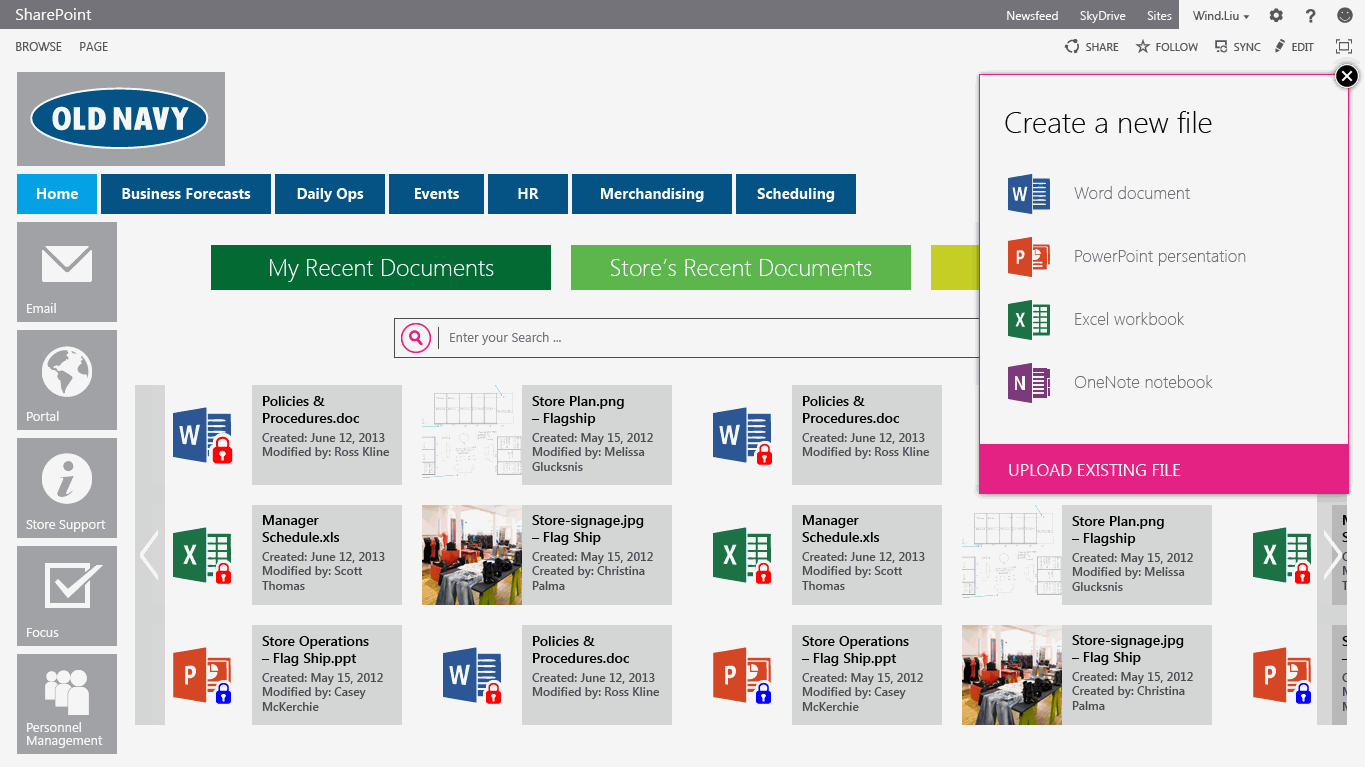Viewport: 1365px width, 767px height.
Task: Click the Excel icon in the new file panel
Action: pyautogui.click(x=1029, y=319)
